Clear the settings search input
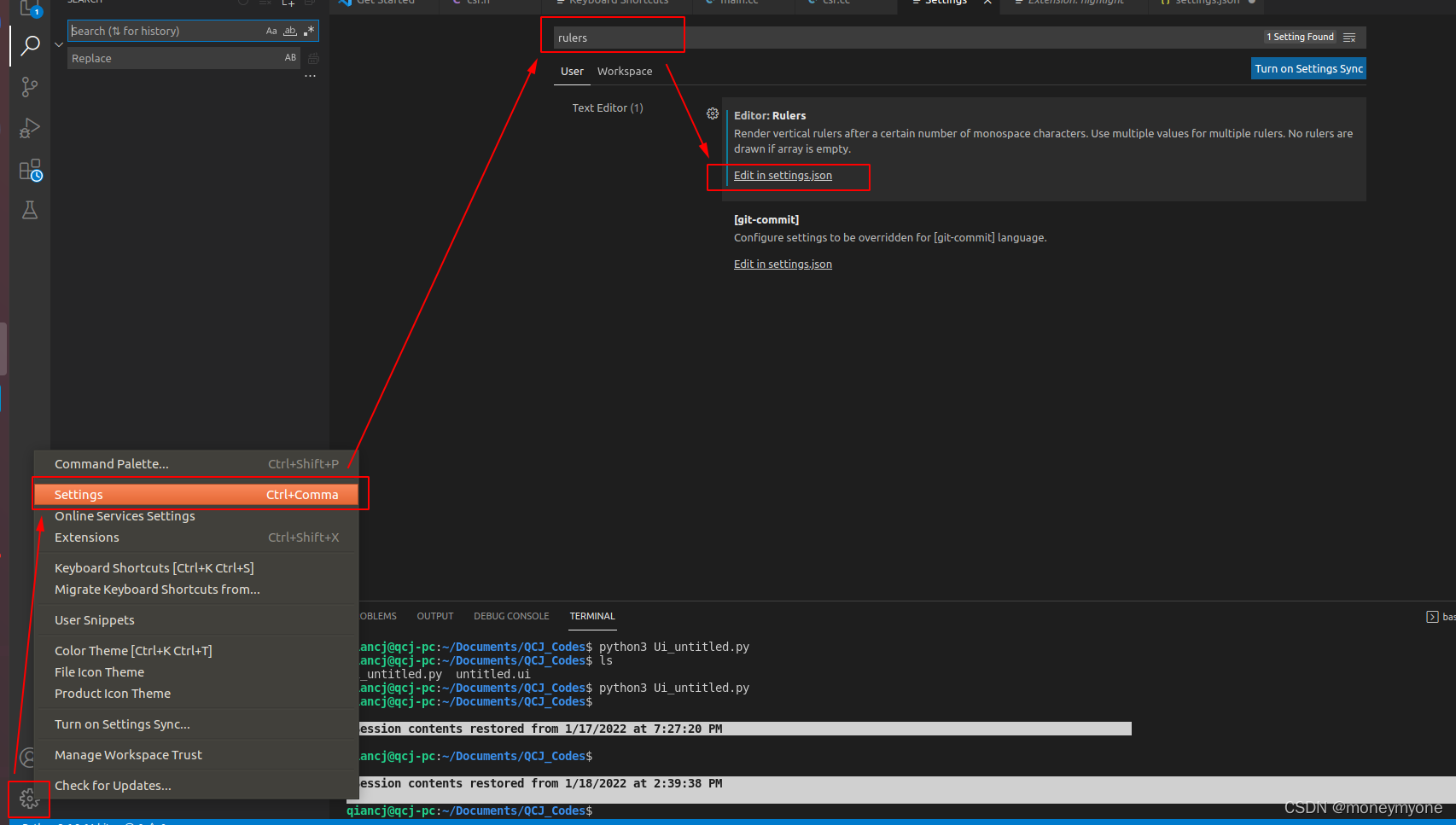 tap(1349, 38)
